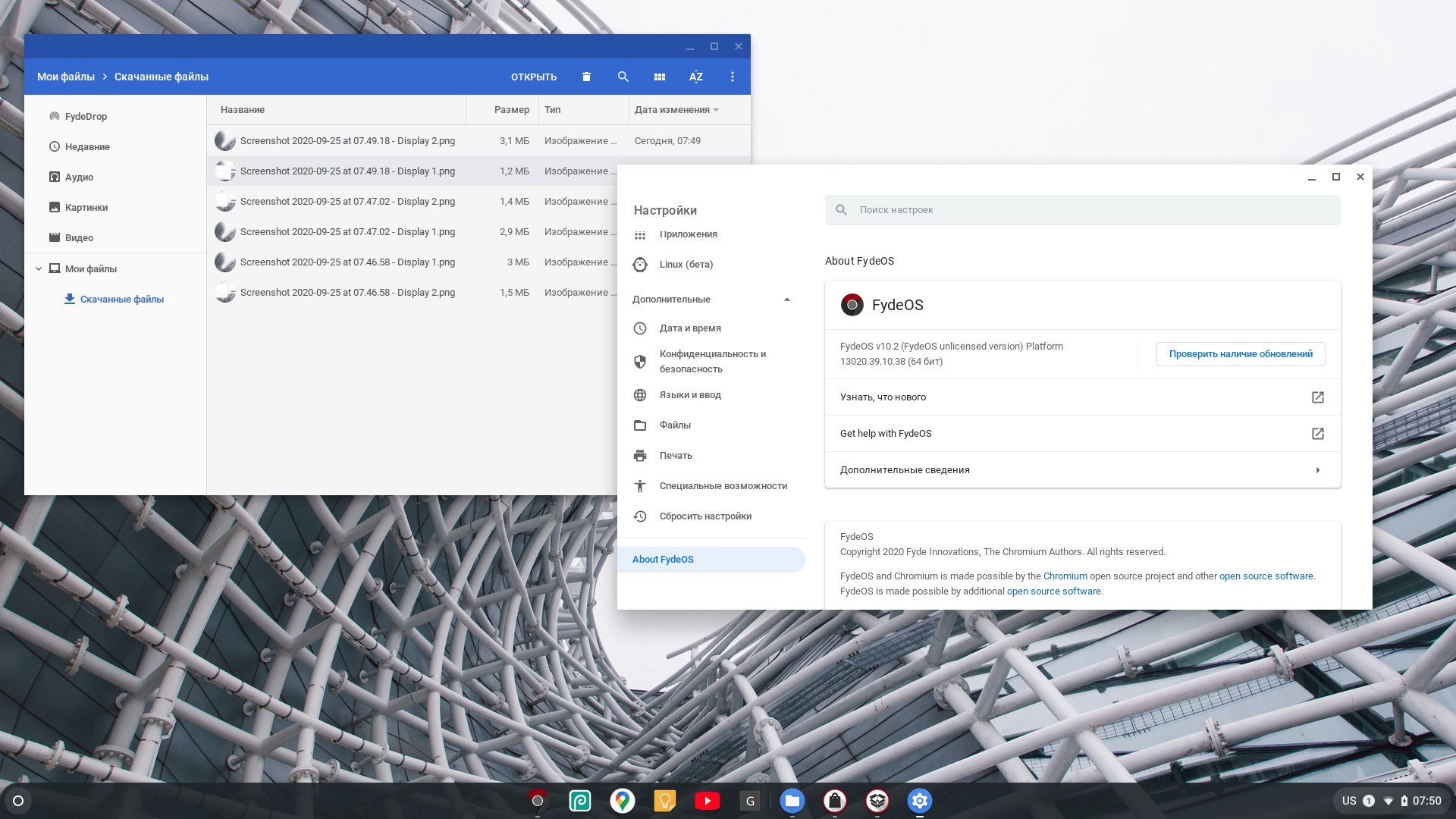1456x819 pixels.
Task: Open search in the Files window
Action: point(623,77)
